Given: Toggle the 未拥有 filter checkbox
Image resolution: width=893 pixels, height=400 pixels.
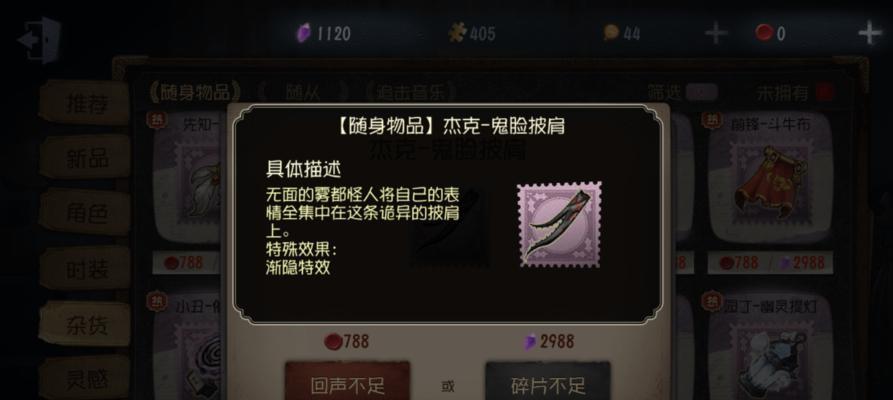Looking at the screenshot, I should click(x=824, y=92).
